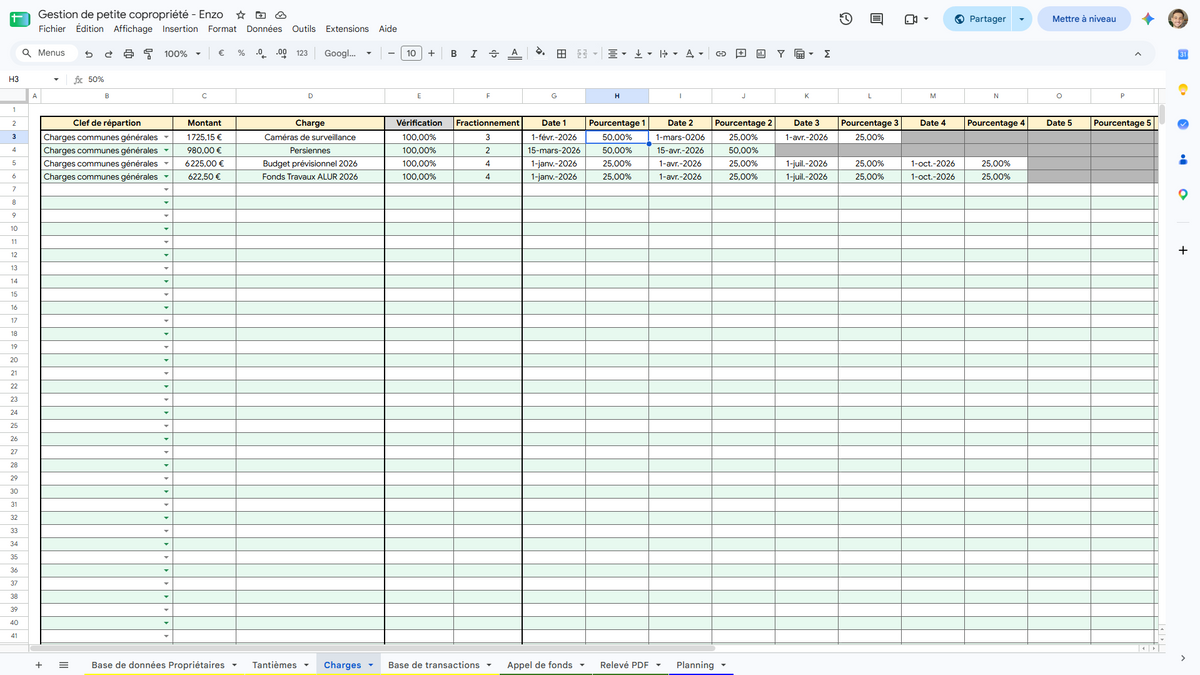Open the Données menu

(264, 29)
